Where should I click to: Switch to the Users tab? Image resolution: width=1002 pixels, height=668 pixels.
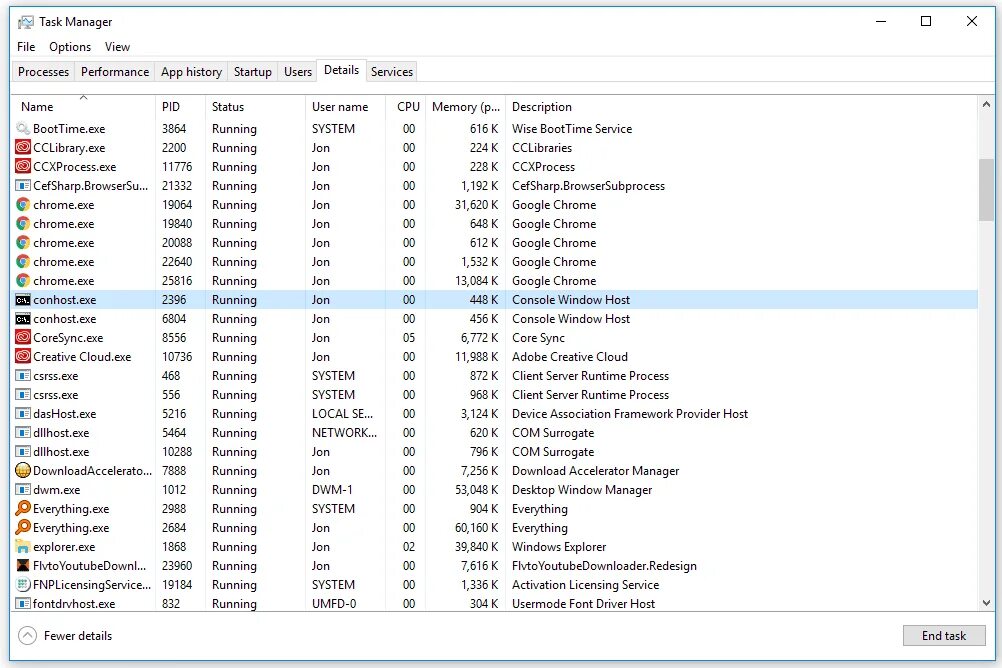coord(298,72)
